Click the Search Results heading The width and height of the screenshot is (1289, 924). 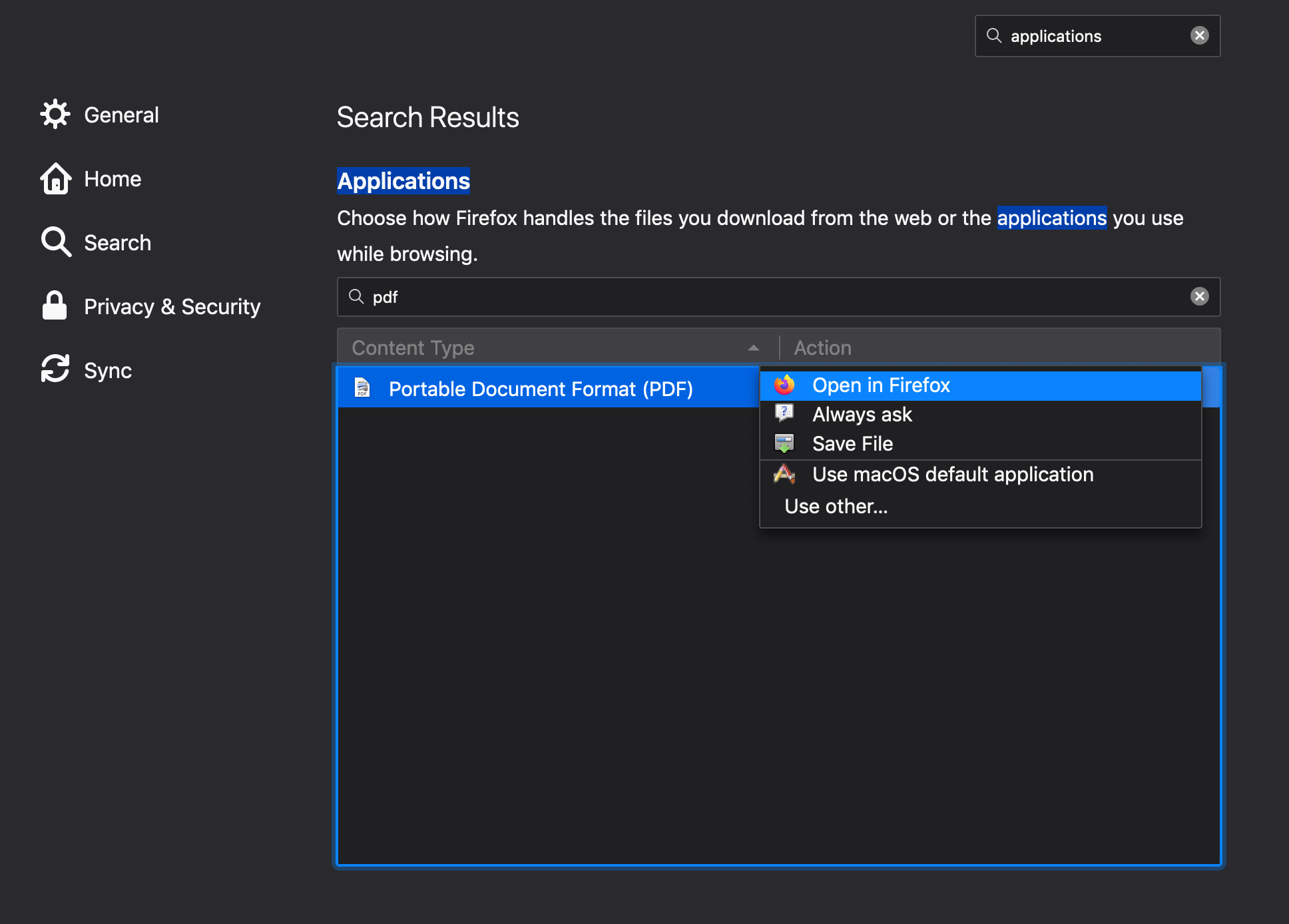pyautogui.click(x=427, y=117)
